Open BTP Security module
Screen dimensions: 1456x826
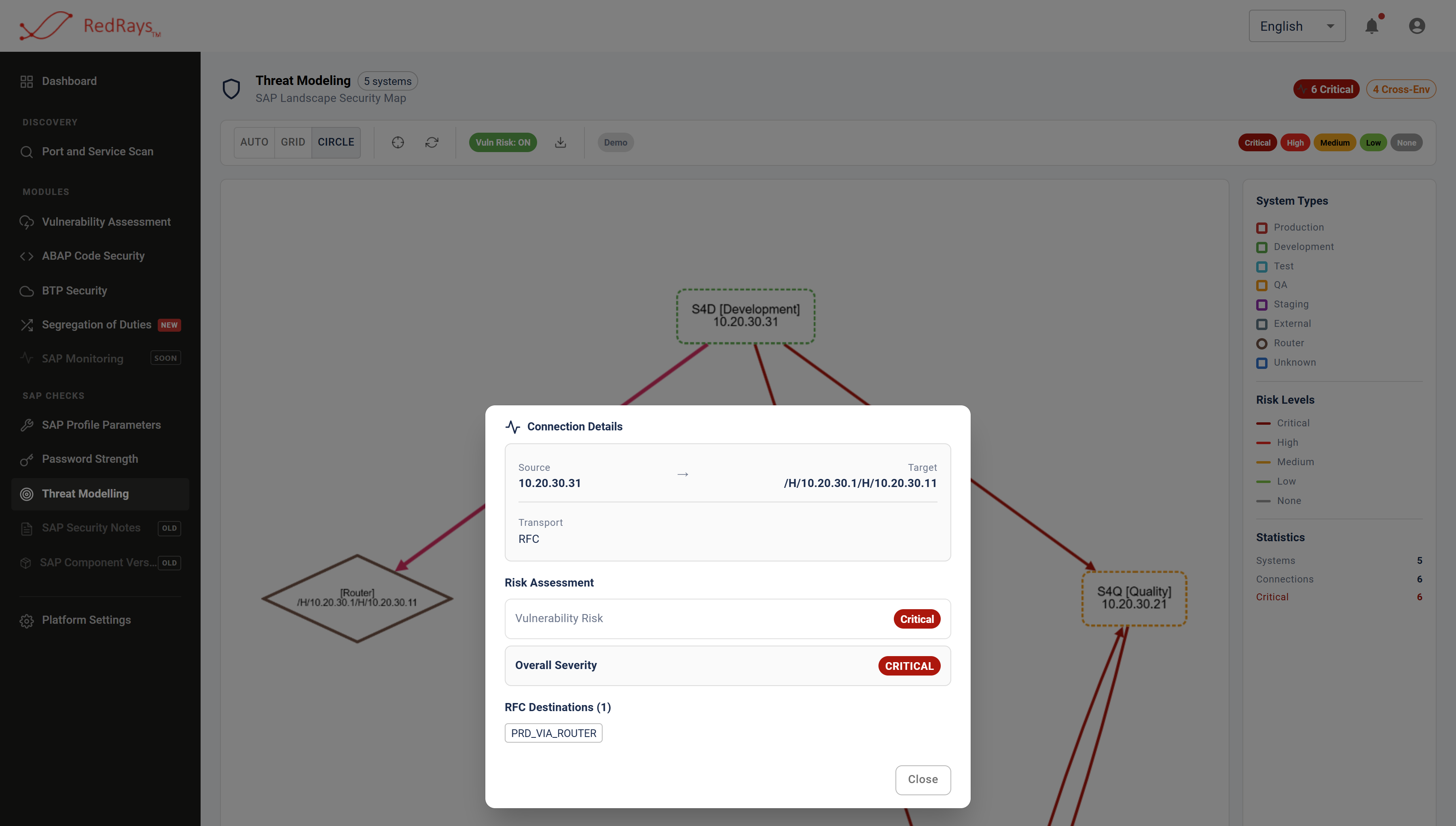coord(100,291)
